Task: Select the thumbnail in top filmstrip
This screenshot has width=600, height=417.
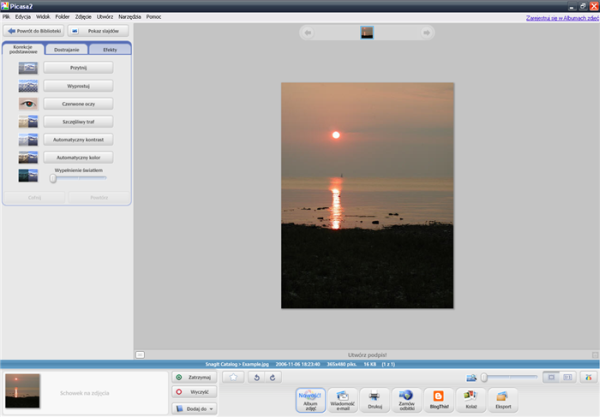Action: 367,33
